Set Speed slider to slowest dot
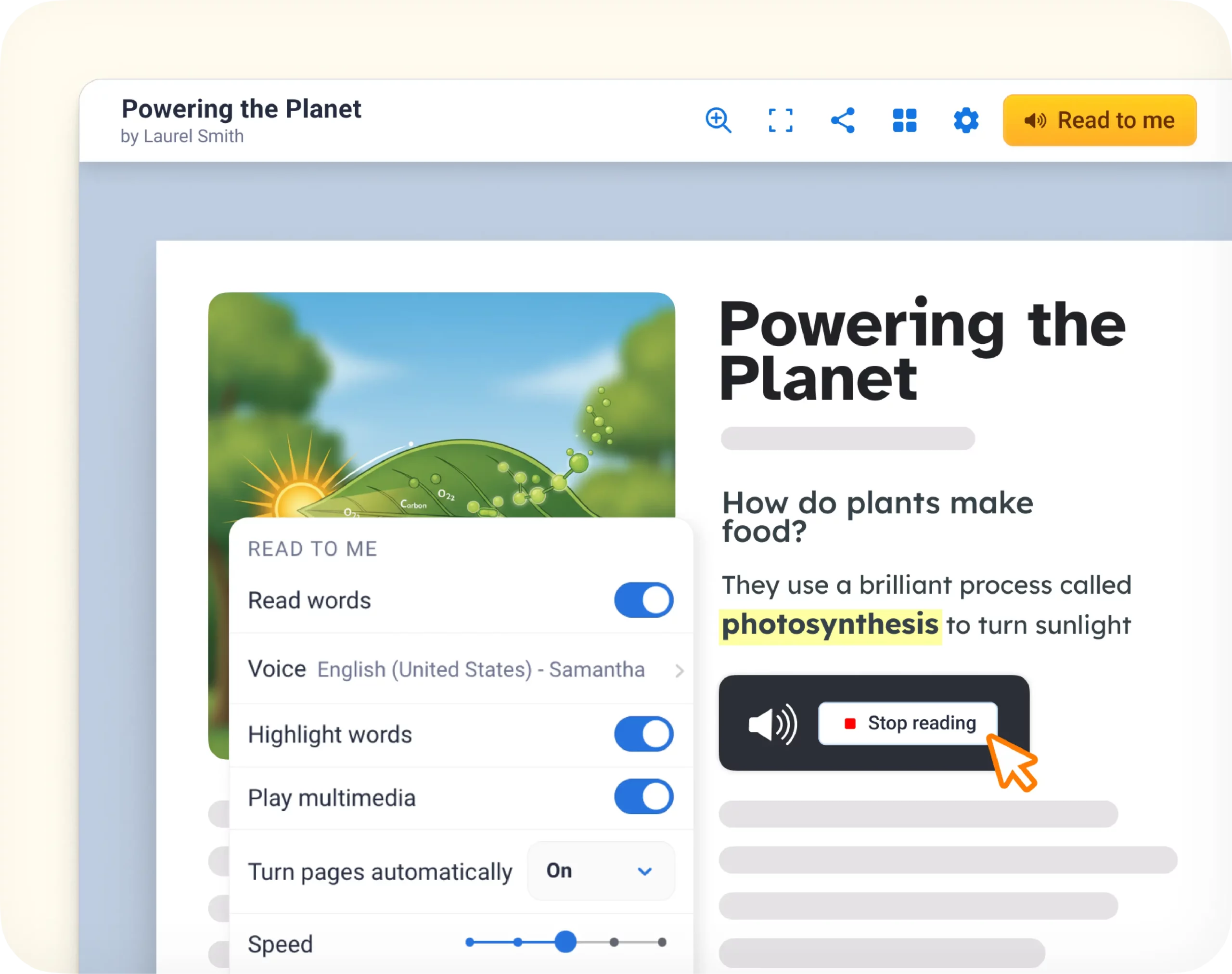 [x=470, y=942]
